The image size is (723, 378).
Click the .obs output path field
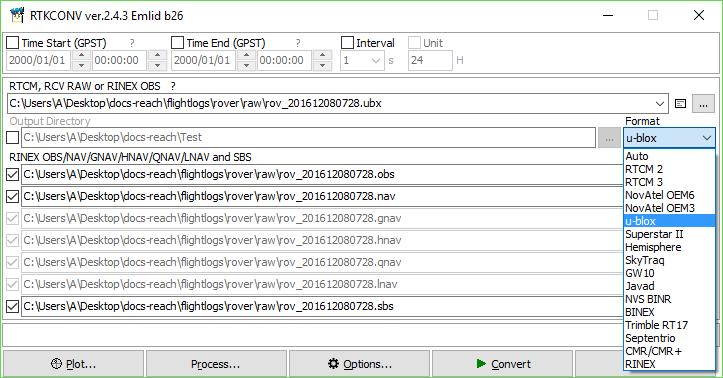tap(322, 174)
